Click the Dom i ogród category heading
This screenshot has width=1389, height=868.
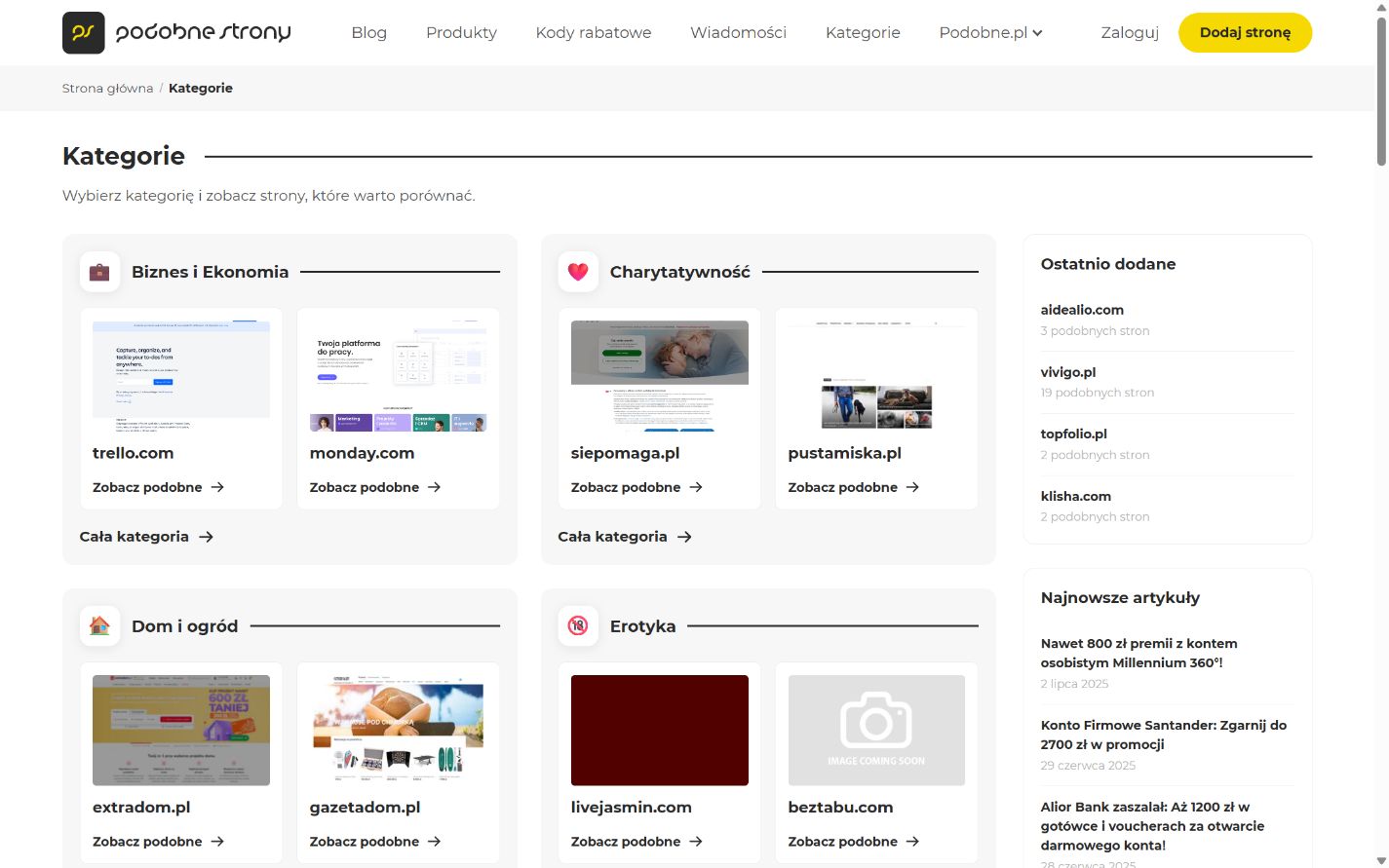[185, 626]
